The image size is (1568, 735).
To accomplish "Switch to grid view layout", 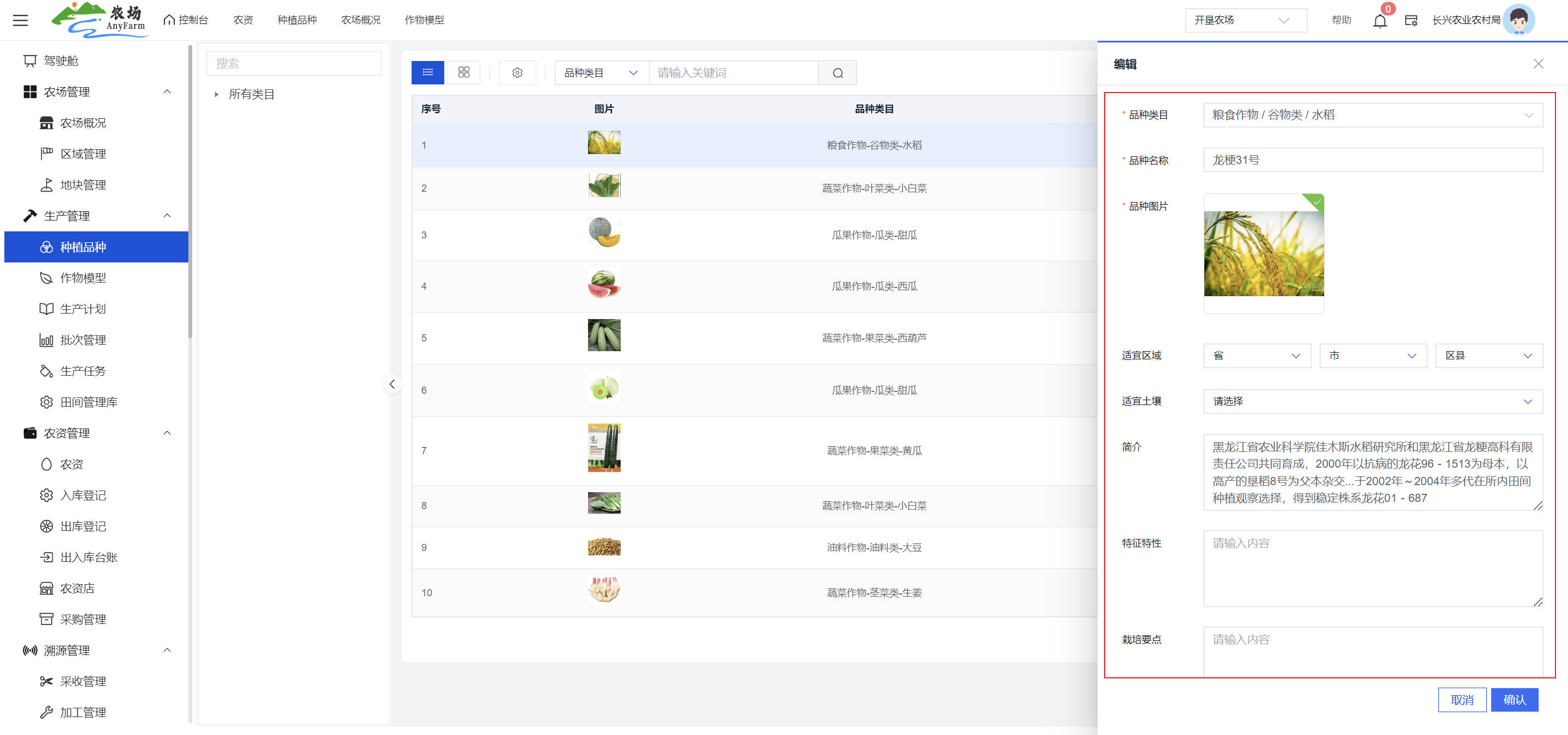I will [x=463, y=72].
